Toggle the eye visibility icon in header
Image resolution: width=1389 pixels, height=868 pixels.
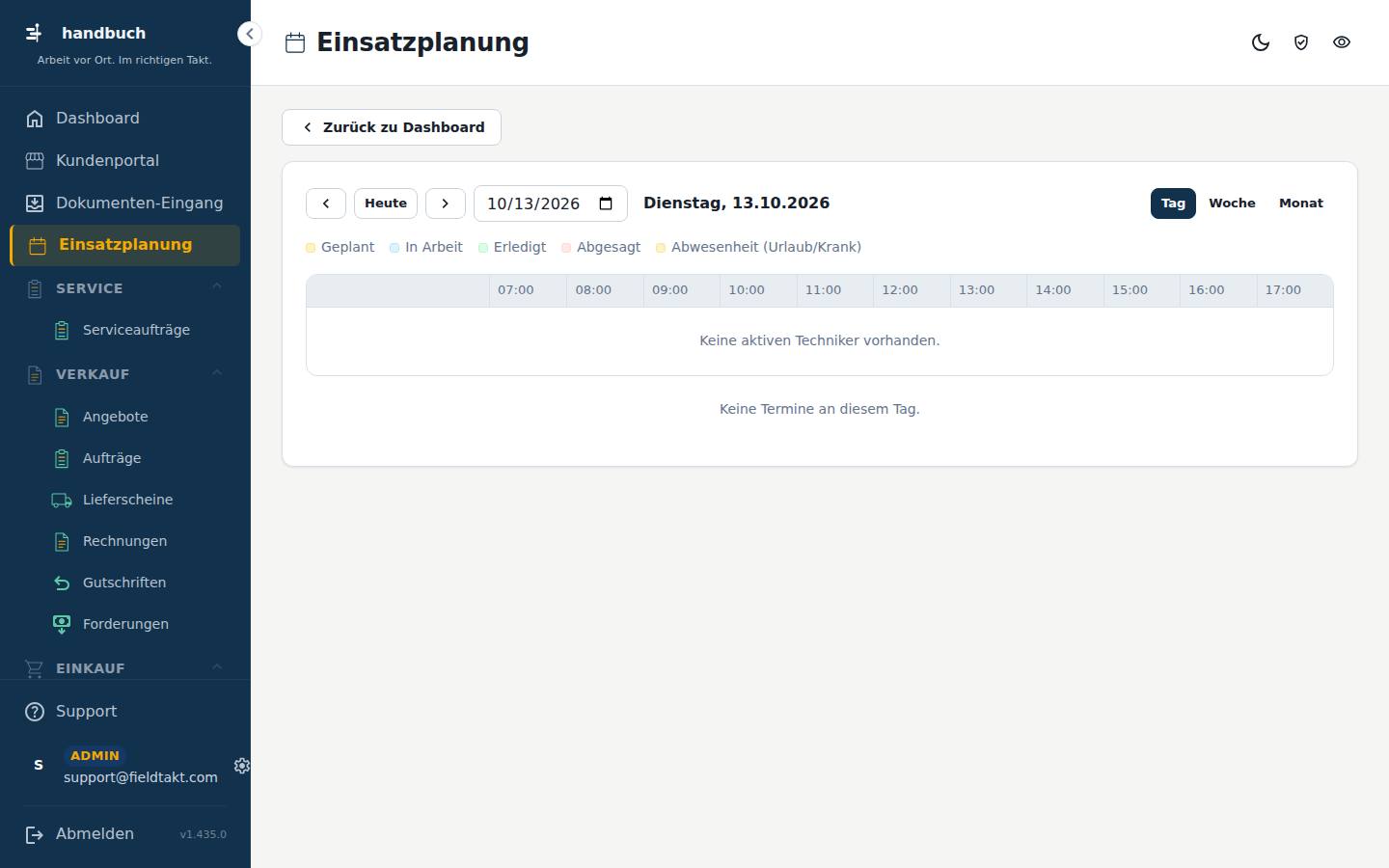click(x=1342, y=42)
